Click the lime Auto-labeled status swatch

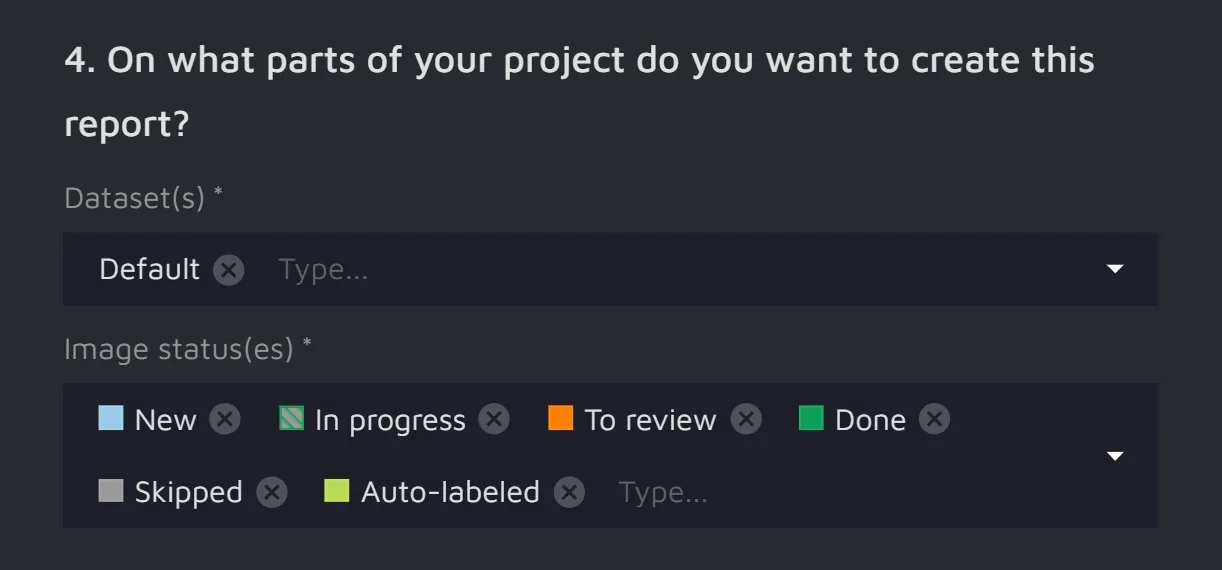click(337, 491)
